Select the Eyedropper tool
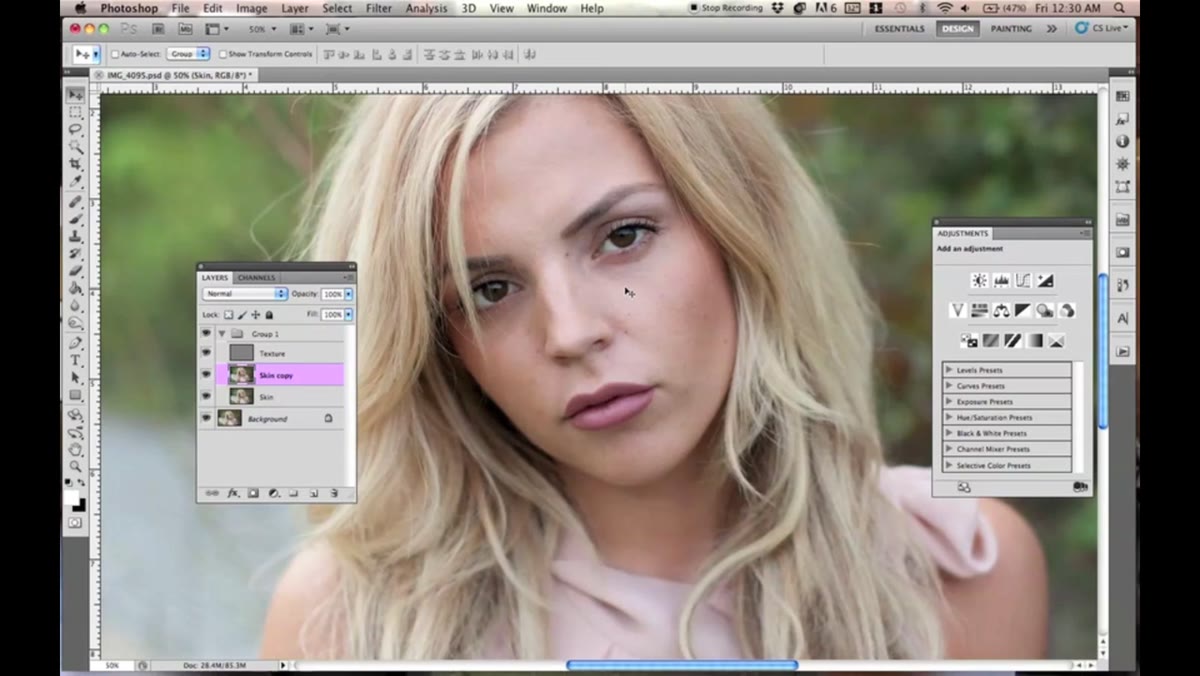 click(76, 180)
